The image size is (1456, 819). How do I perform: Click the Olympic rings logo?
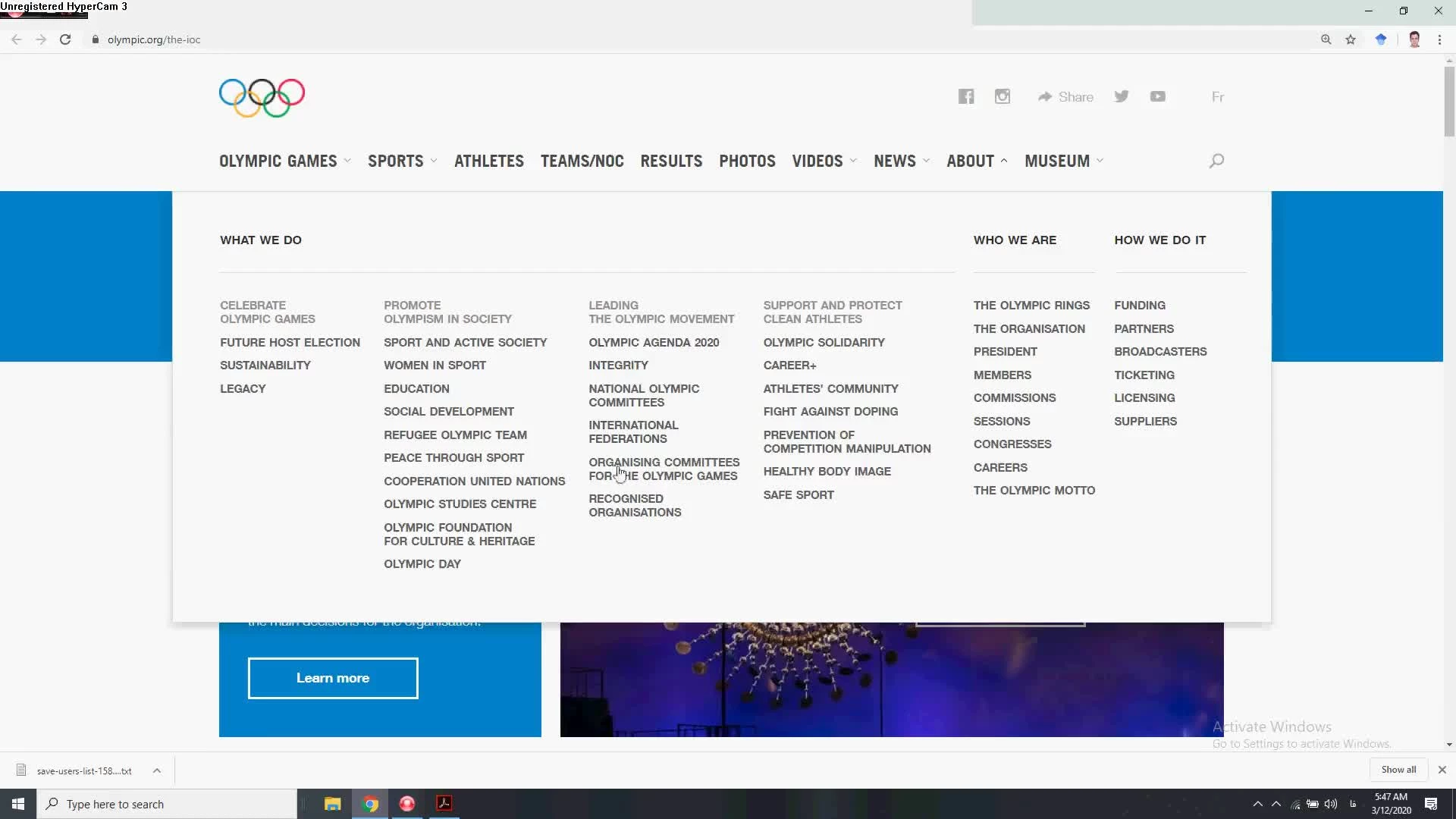[262, 98]
